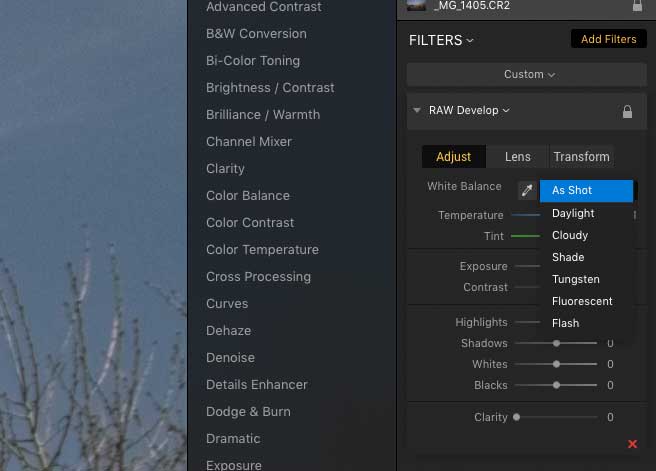Add the Details Enhancer filter
The width and height of the screenshot is (656, 471).
(256, 385)
